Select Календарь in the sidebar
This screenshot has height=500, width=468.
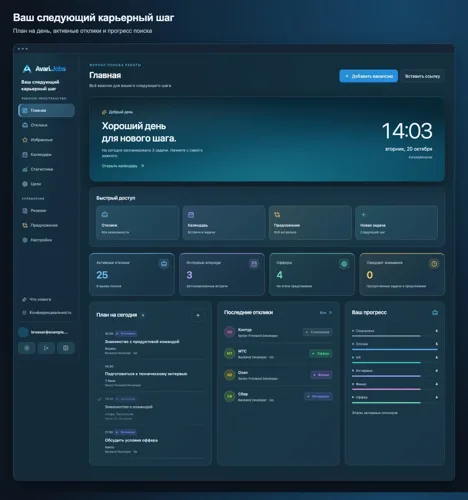(x=46, y=154)
